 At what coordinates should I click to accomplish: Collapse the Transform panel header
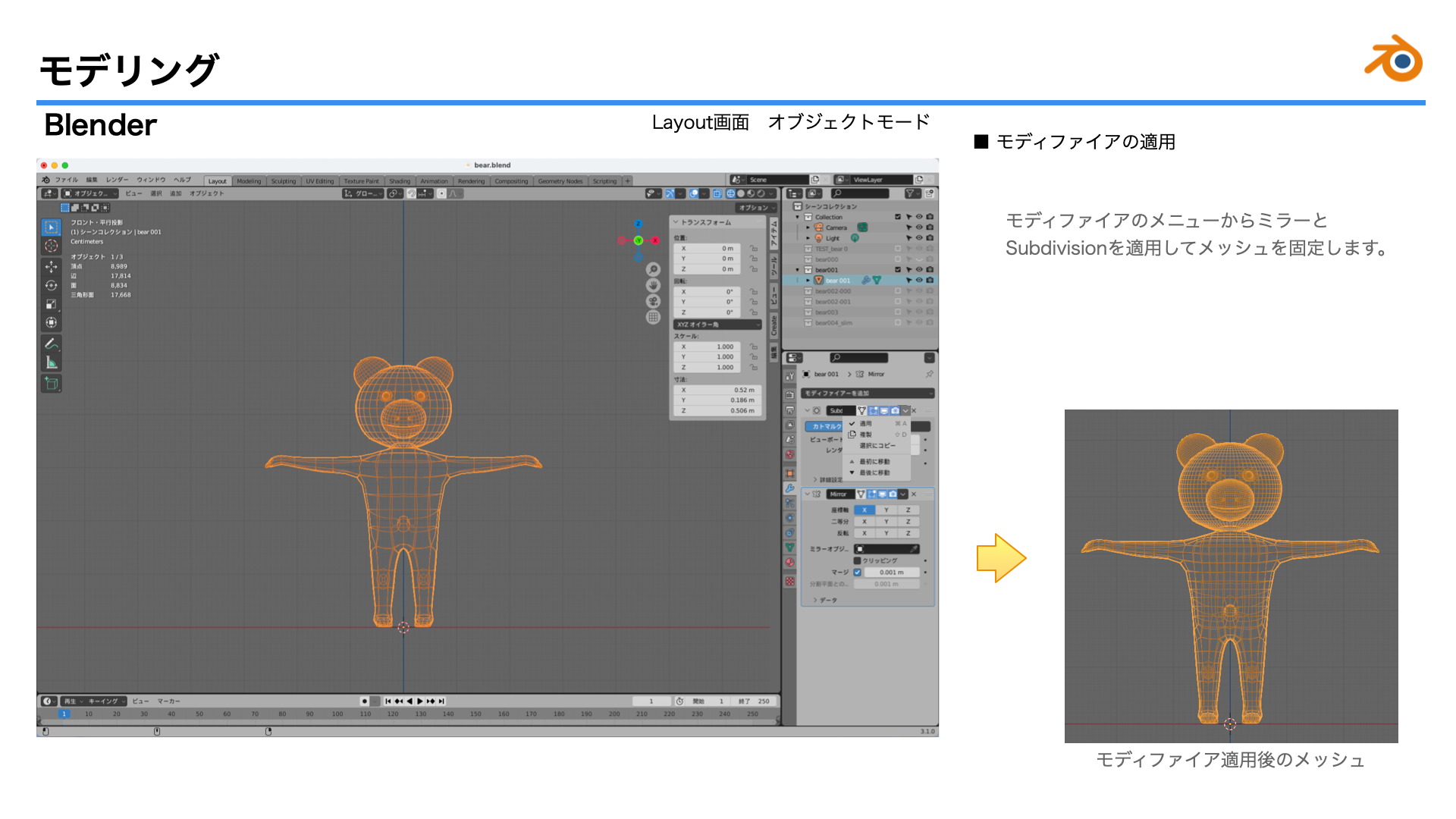(717, 222)
